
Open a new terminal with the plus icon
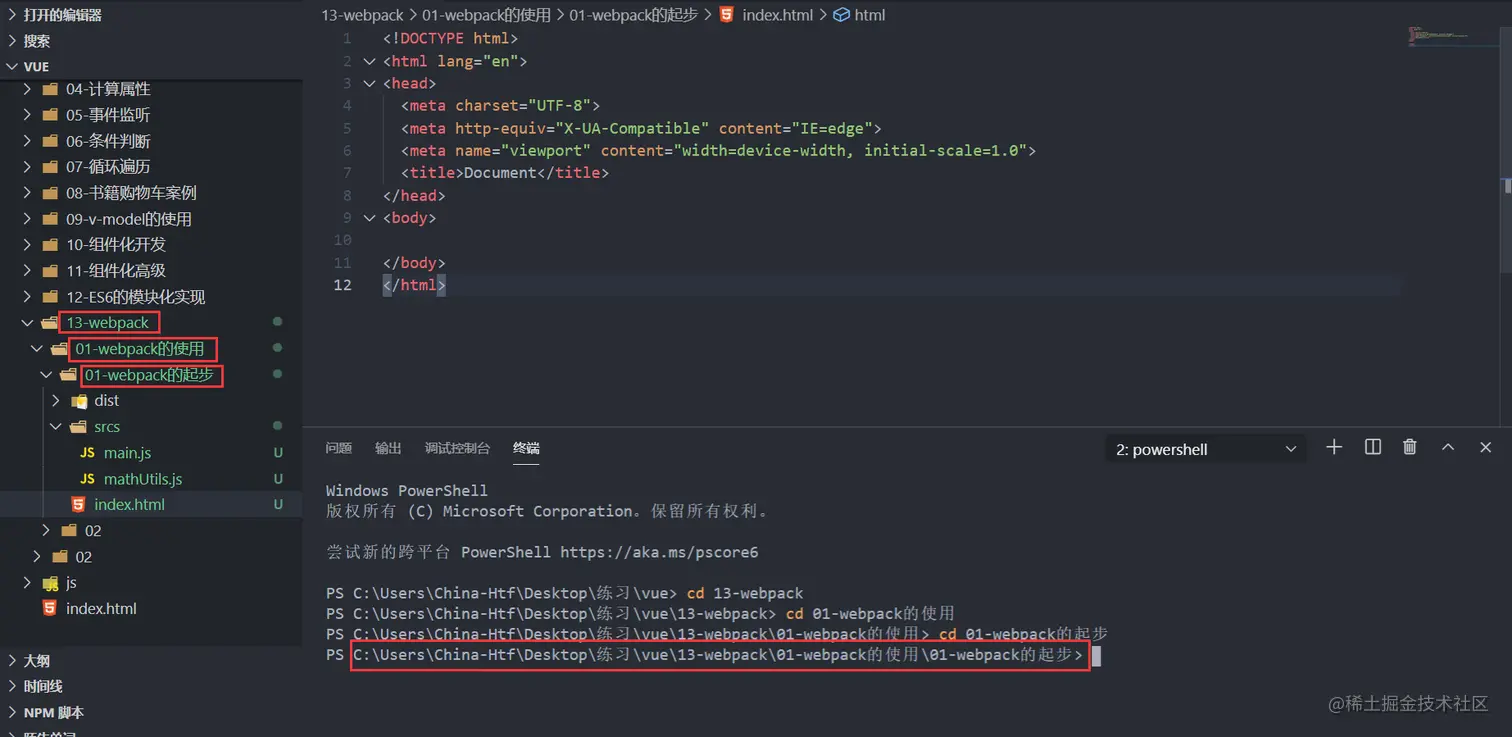(1334, 447)
